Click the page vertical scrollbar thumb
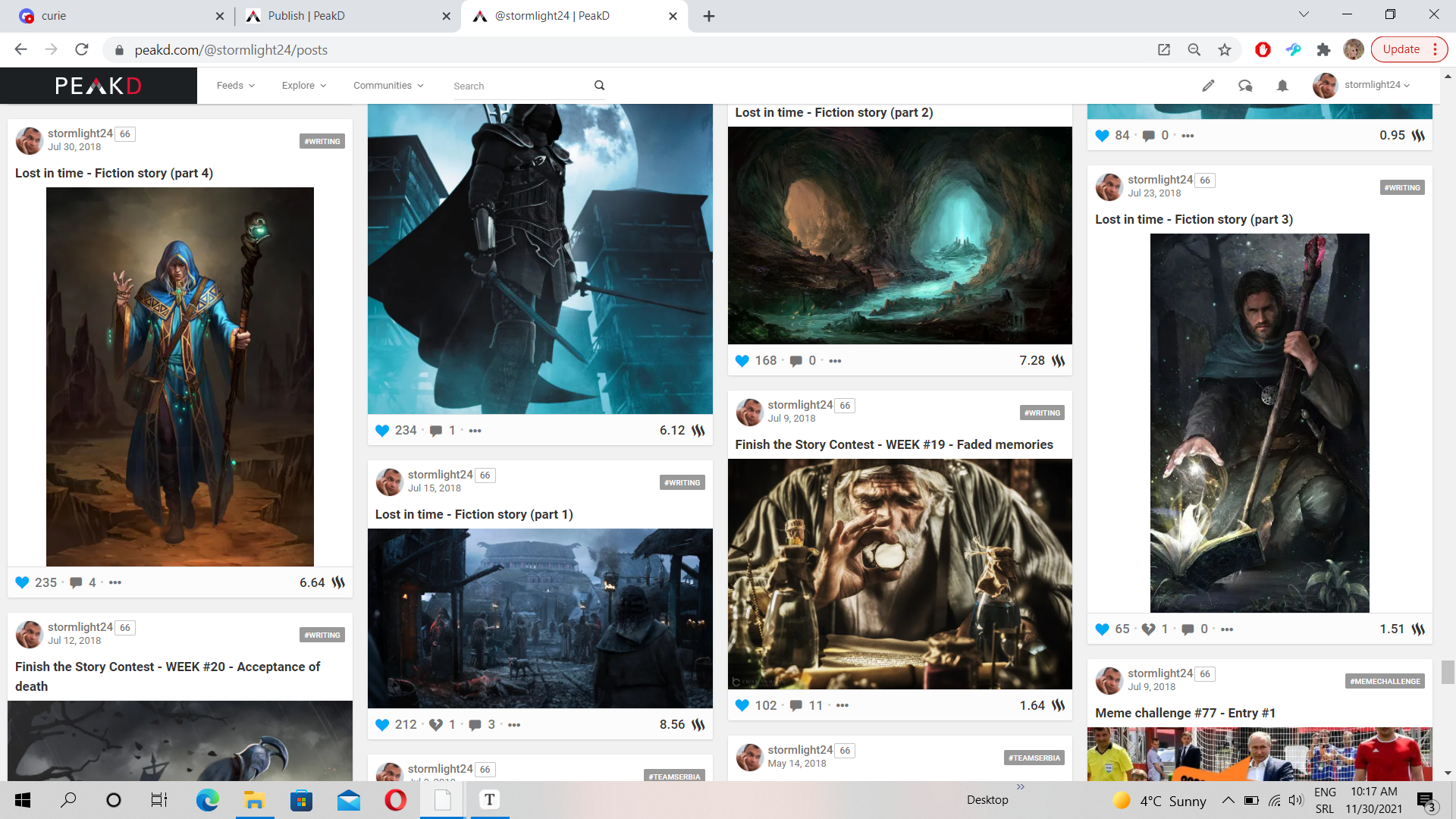 click(x=1448, y=673)
